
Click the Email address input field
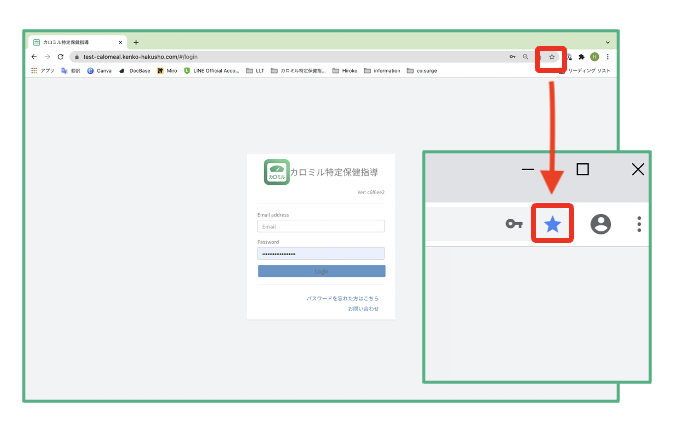[x=321, y=226]
